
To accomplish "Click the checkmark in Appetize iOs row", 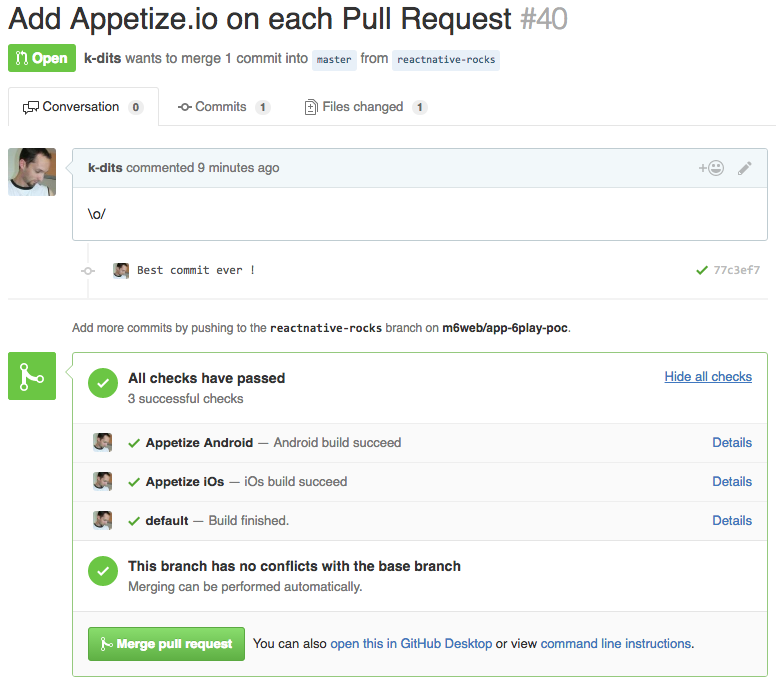I will pos(134,482).
